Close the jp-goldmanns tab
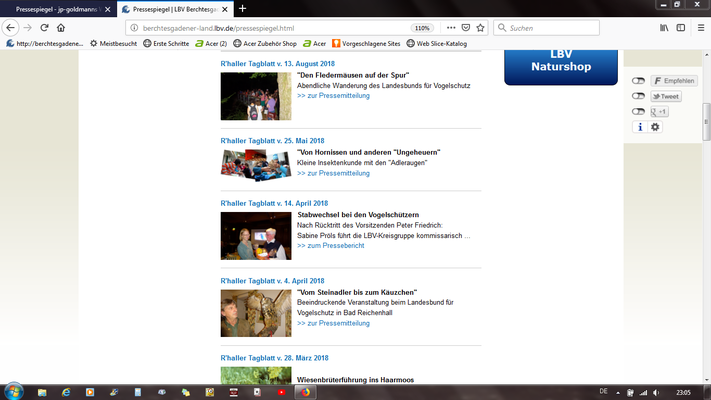 [x=107, y=9]
